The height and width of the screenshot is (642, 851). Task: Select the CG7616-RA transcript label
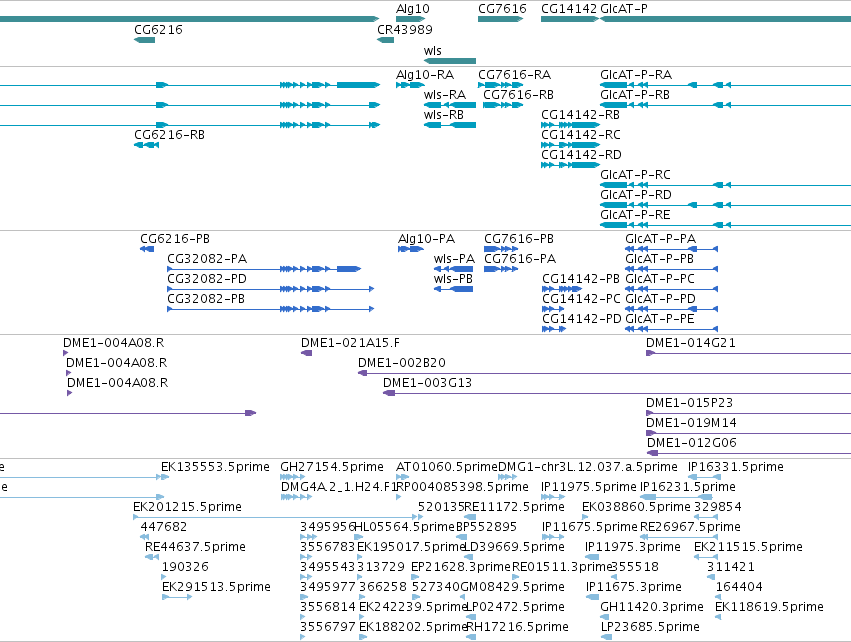click(515, 74)
